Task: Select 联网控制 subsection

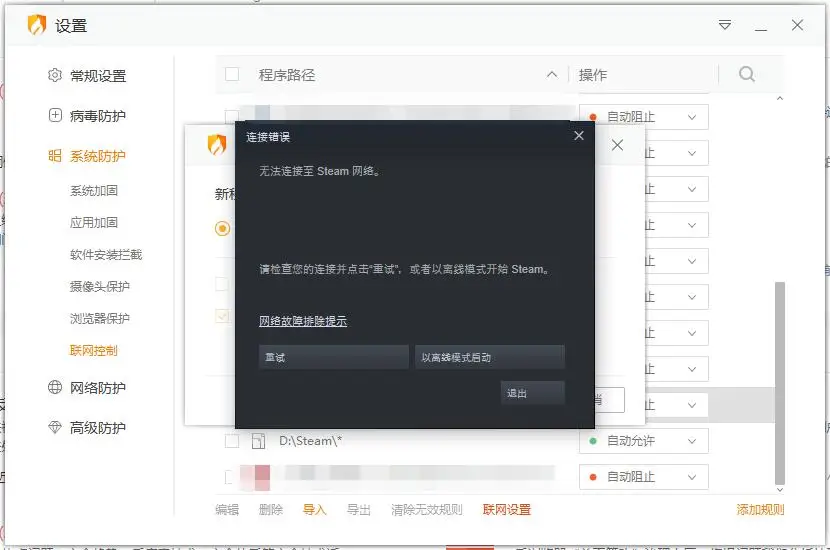Action: [x=94, y=350]
